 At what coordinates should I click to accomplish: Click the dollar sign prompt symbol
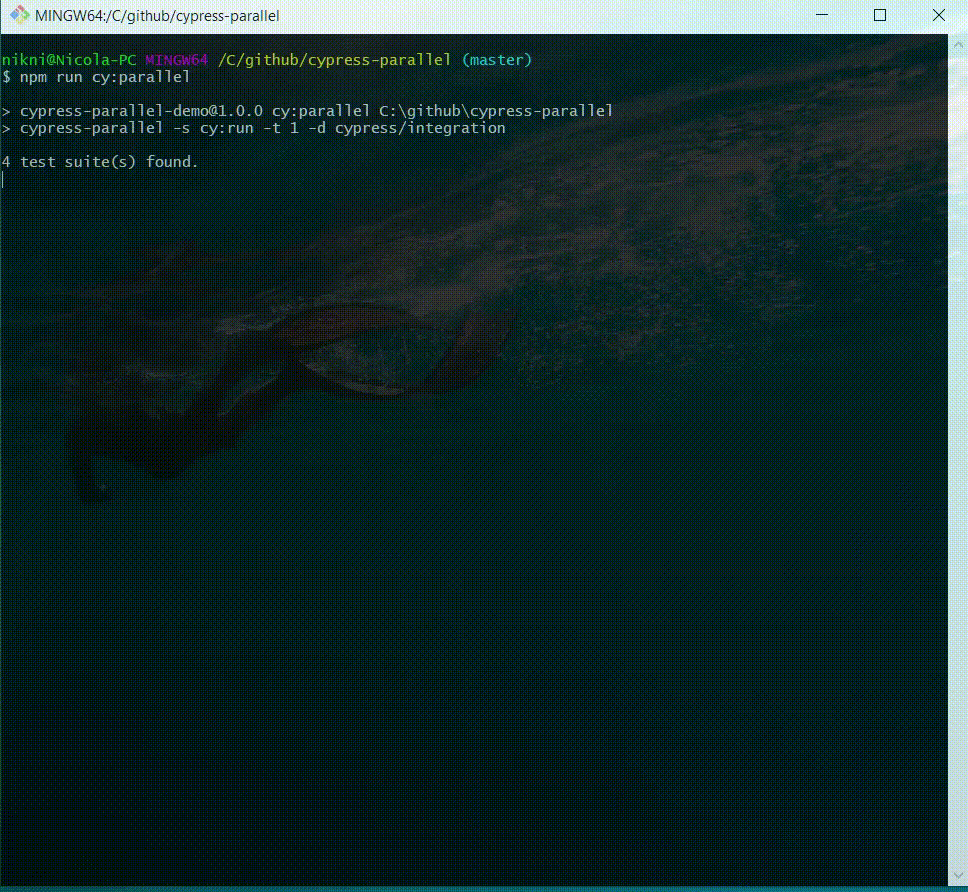[6, 77]
